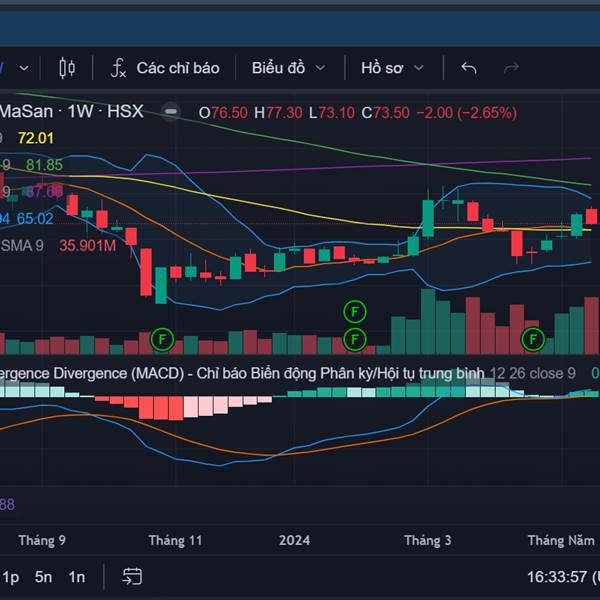
Task: Click the yellow 72.01 indicator value
Action: pyautogui.click(x=36, y=138)
